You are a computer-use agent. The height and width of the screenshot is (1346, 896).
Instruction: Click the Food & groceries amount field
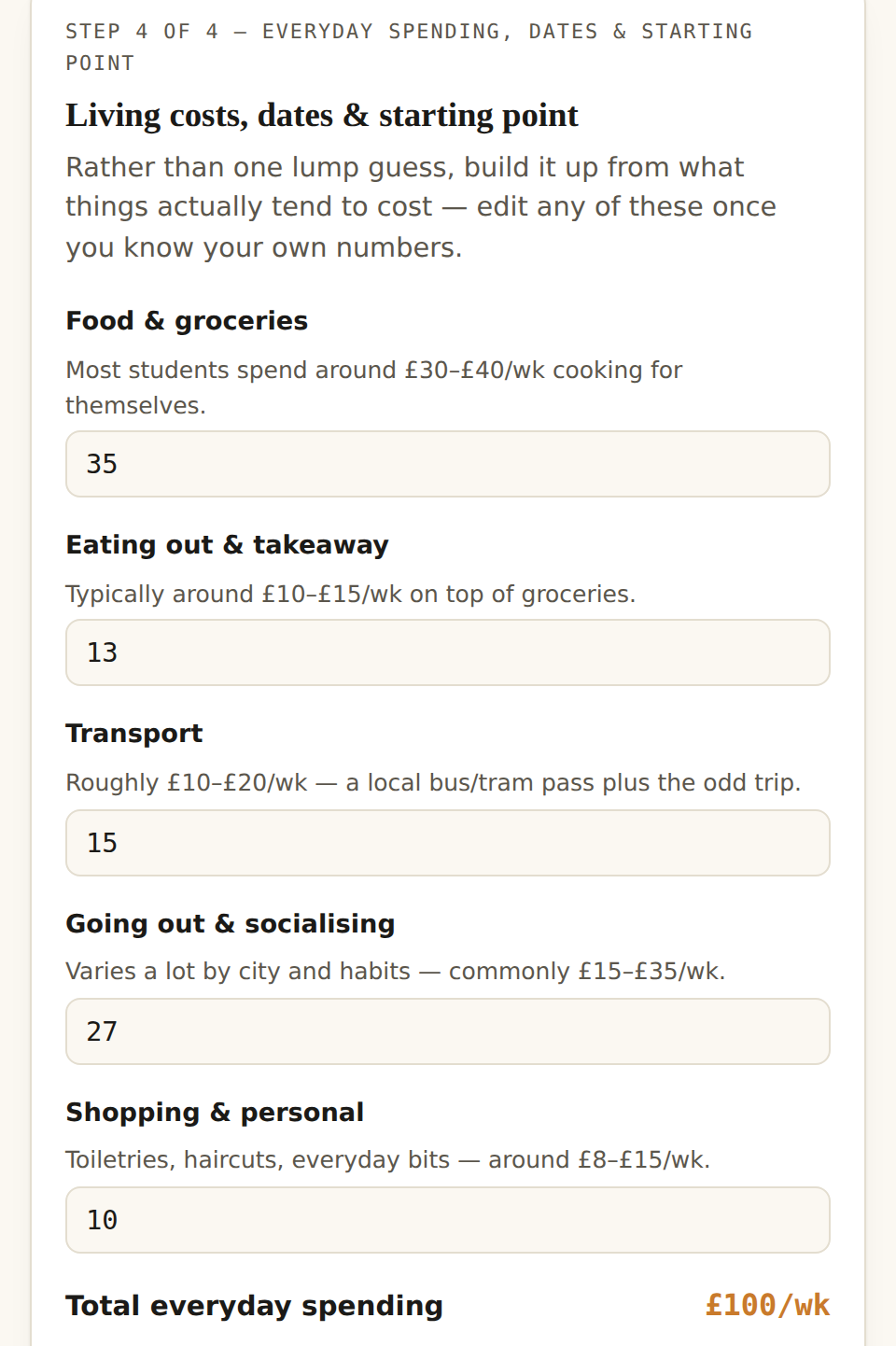click(448, 464)
